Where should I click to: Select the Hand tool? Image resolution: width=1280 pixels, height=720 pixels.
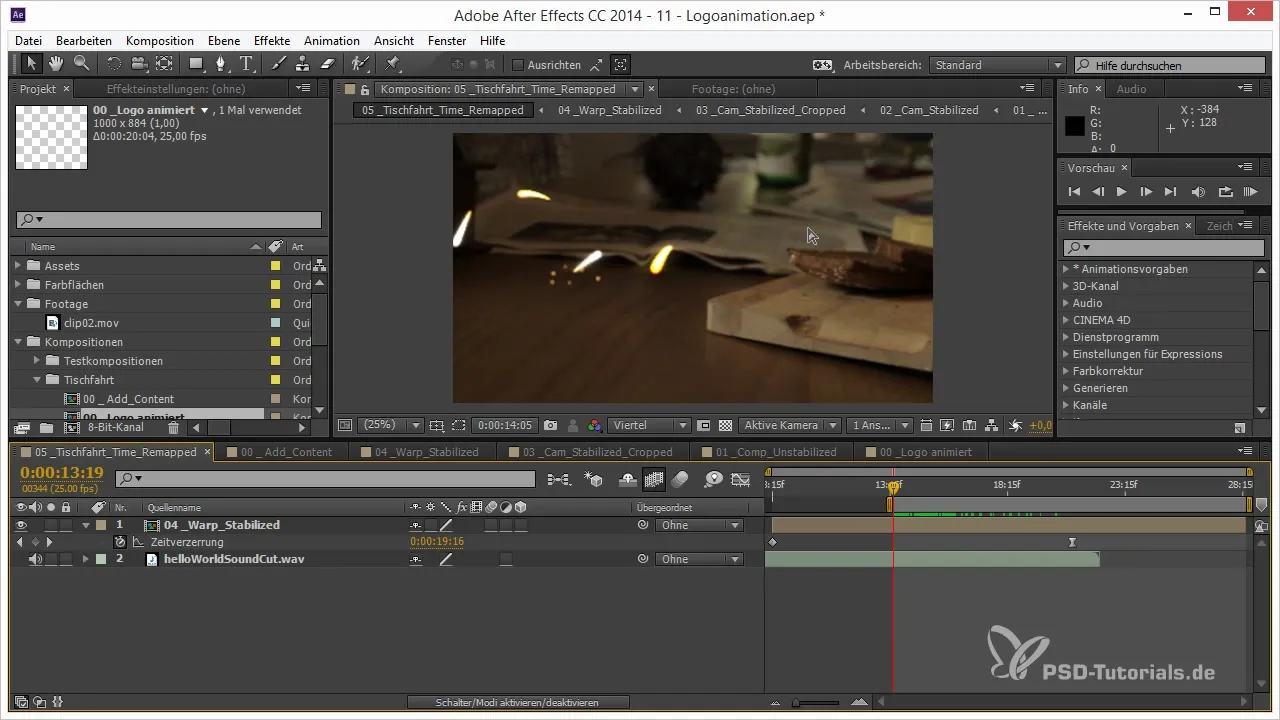pos(57,64)
